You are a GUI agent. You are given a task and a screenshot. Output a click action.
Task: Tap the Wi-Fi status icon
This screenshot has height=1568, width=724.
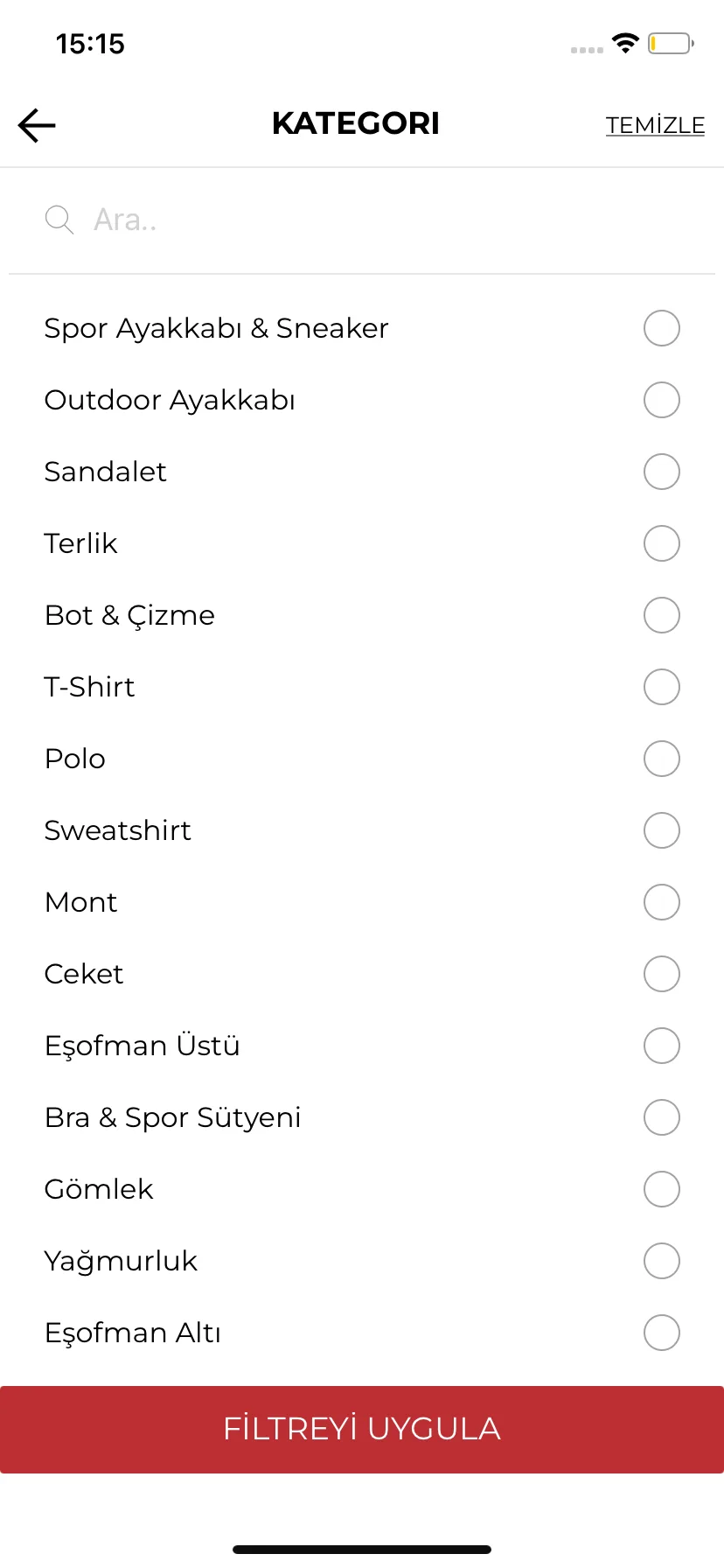click(625, 43)
